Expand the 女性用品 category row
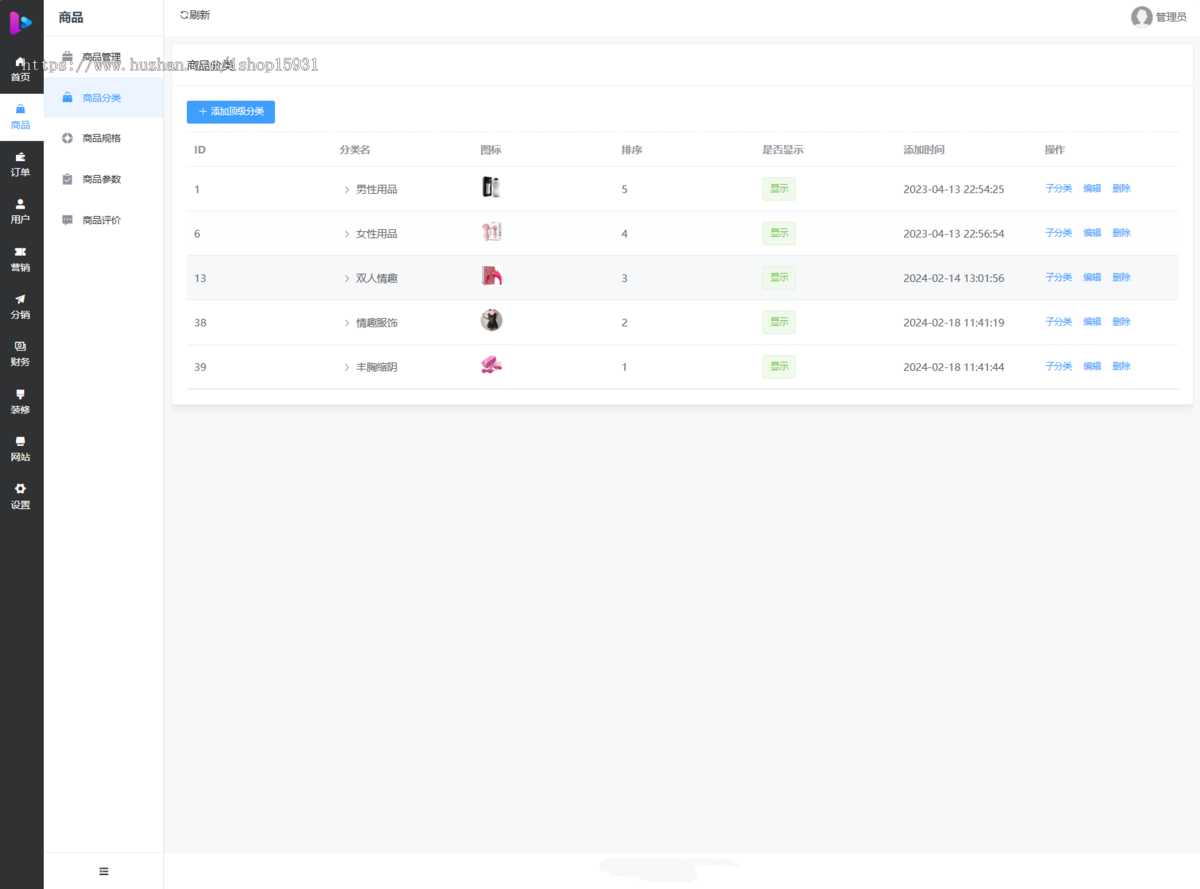 click(347, 234)
